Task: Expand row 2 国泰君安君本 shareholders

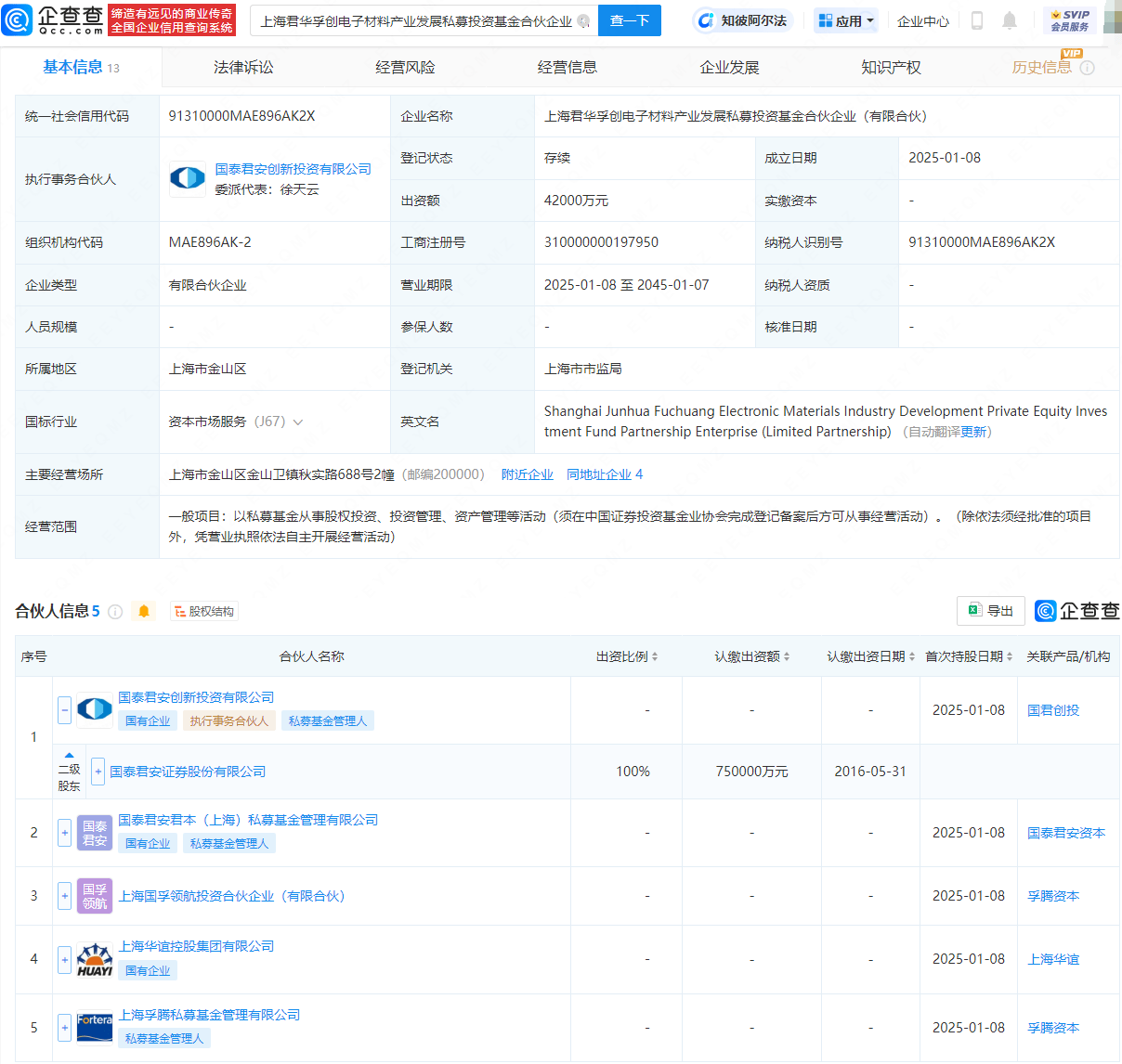Action: coord(65,833)
